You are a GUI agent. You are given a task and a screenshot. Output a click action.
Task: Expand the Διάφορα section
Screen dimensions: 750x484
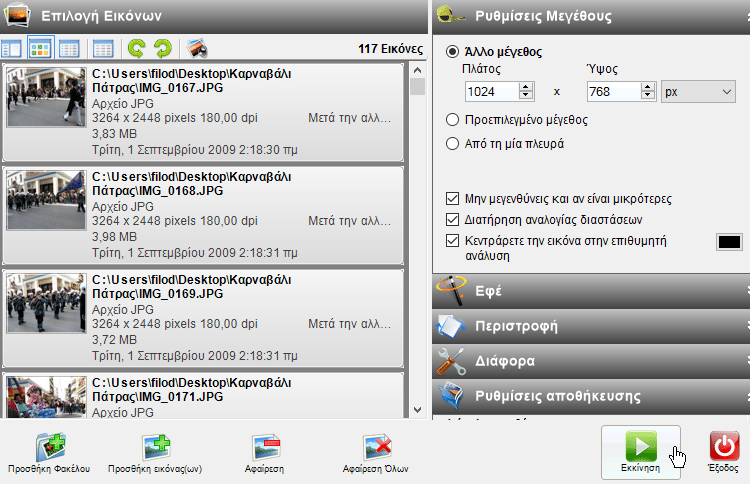click(590, 361)
